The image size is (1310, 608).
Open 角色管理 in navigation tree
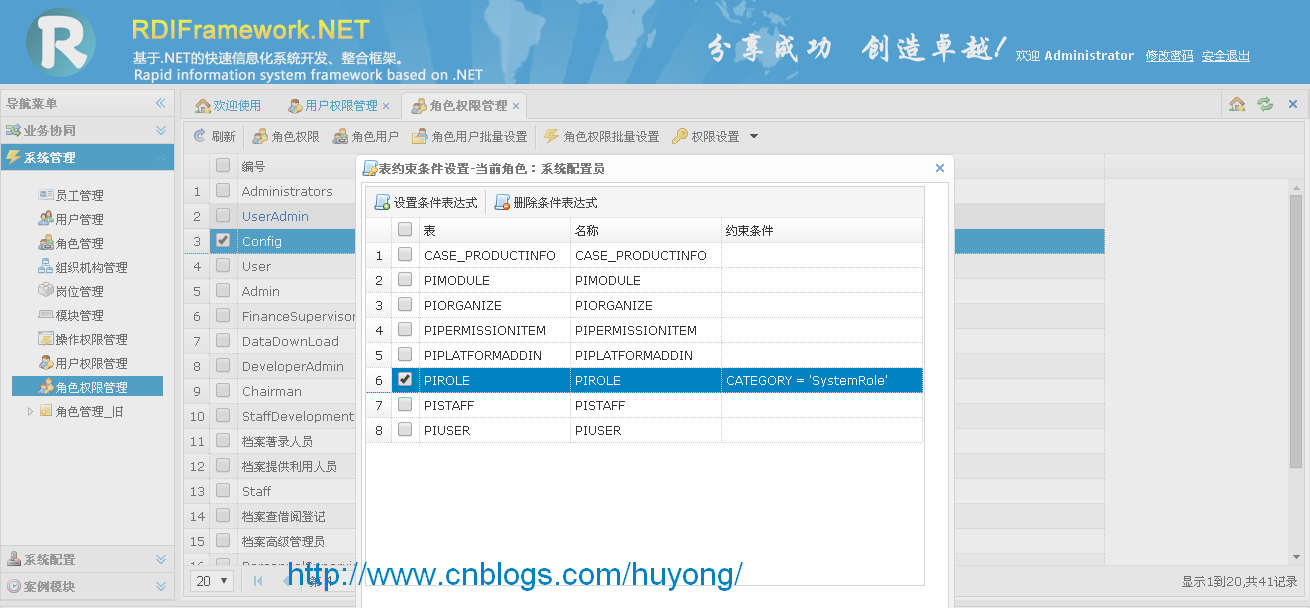tap(71, 243)
